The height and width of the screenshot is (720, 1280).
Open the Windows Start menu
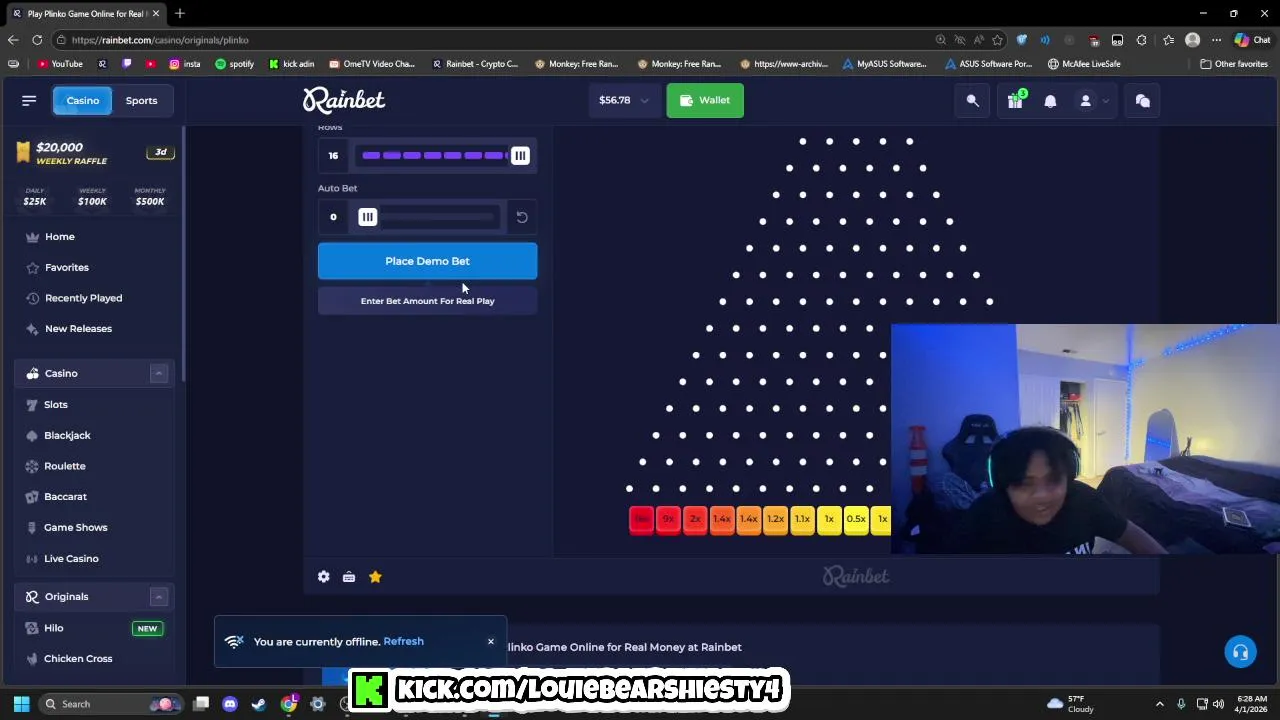click(21, 704)
